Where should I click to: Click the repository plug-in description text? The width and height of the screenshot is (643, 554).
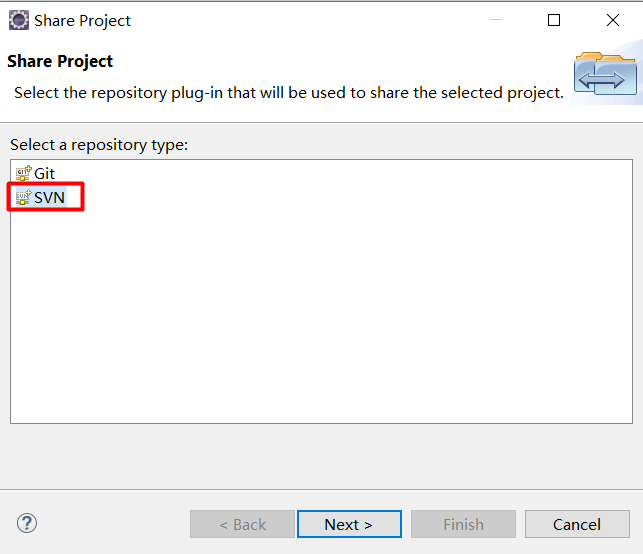coord(288,92)
